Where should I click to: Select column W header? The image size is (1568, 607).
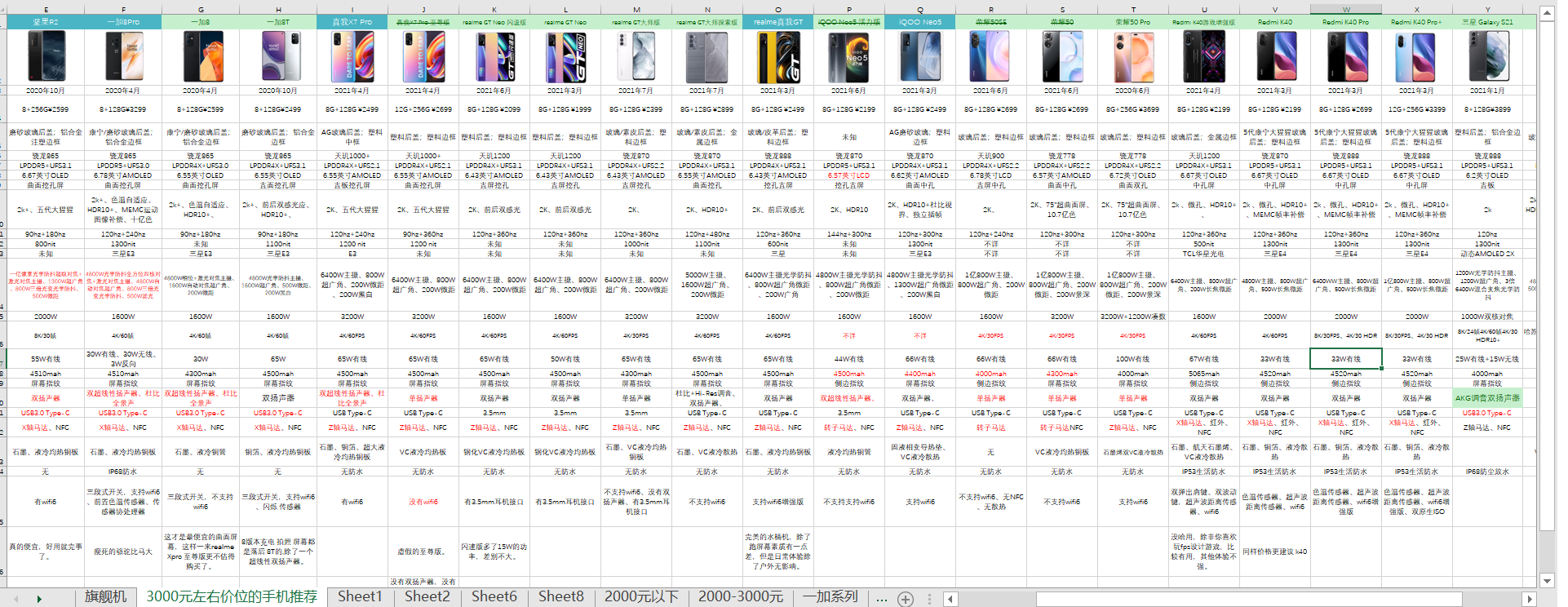point(1346,10)
